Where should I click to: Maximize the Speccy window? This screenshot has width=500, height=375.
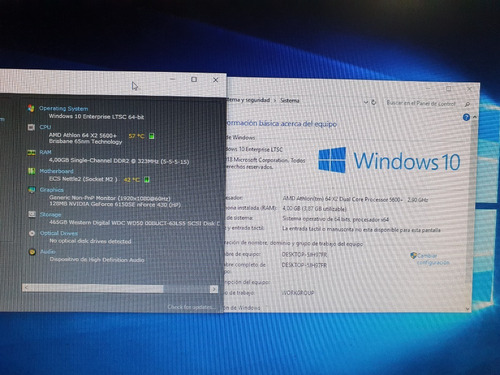[x=194, y=79]
